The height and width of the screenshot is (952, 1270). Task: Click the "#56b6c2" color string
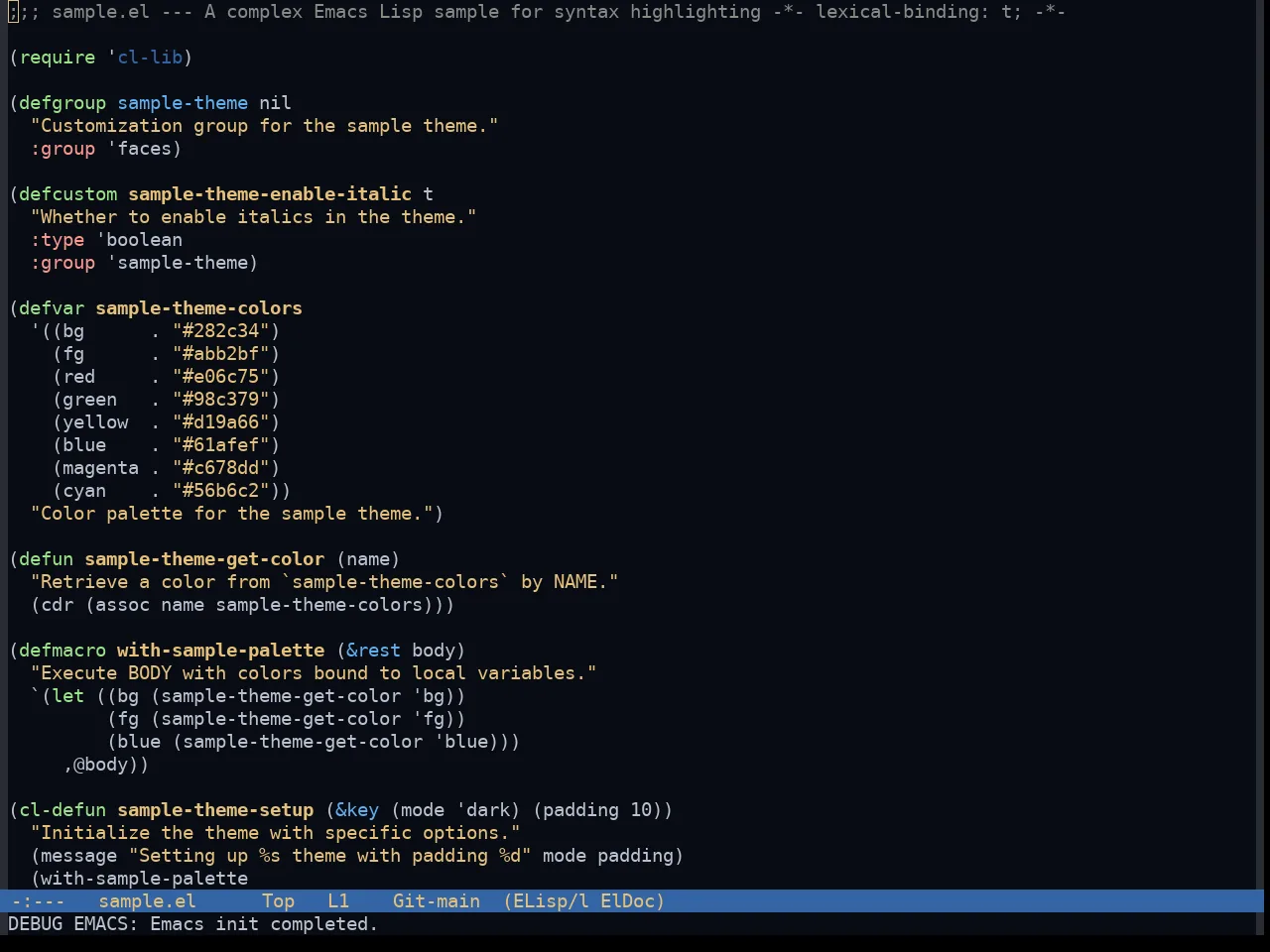click(221, 491)
